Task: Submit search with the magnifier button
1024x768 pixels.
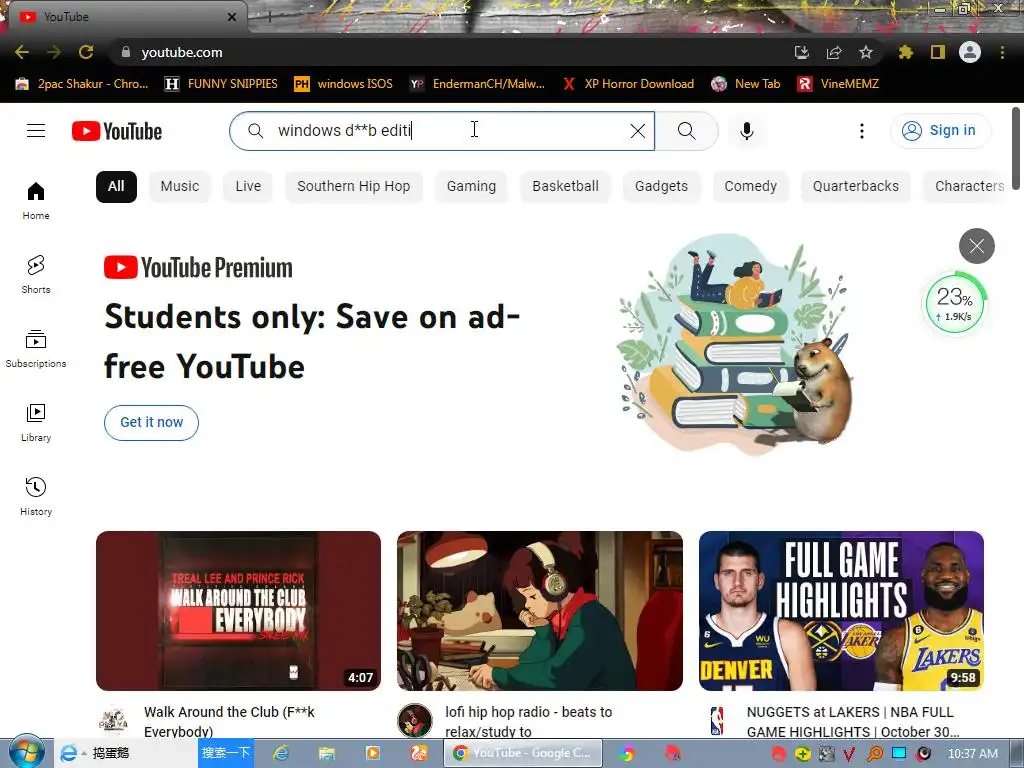Action: (686, 131)
